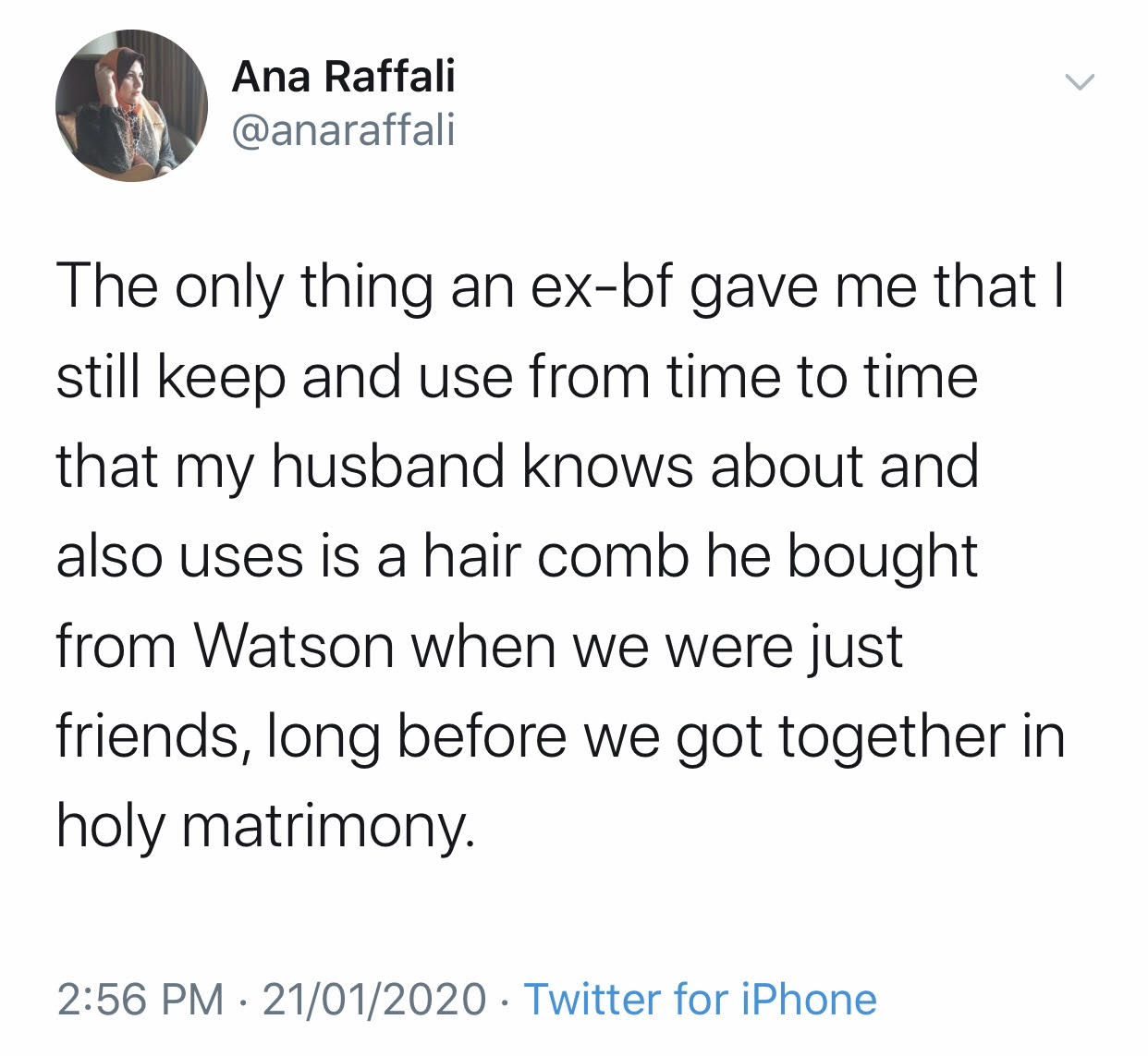Click the words "also uses"
Screen dimensions: 1148x1056
(179, 556)
